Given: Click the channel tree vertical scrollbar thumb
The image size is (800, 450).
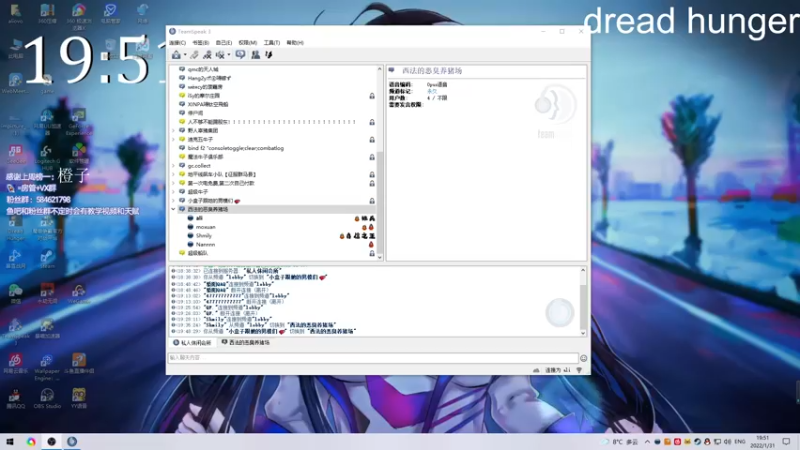Looking at the screenshot, I should click(x=380, y=202).
